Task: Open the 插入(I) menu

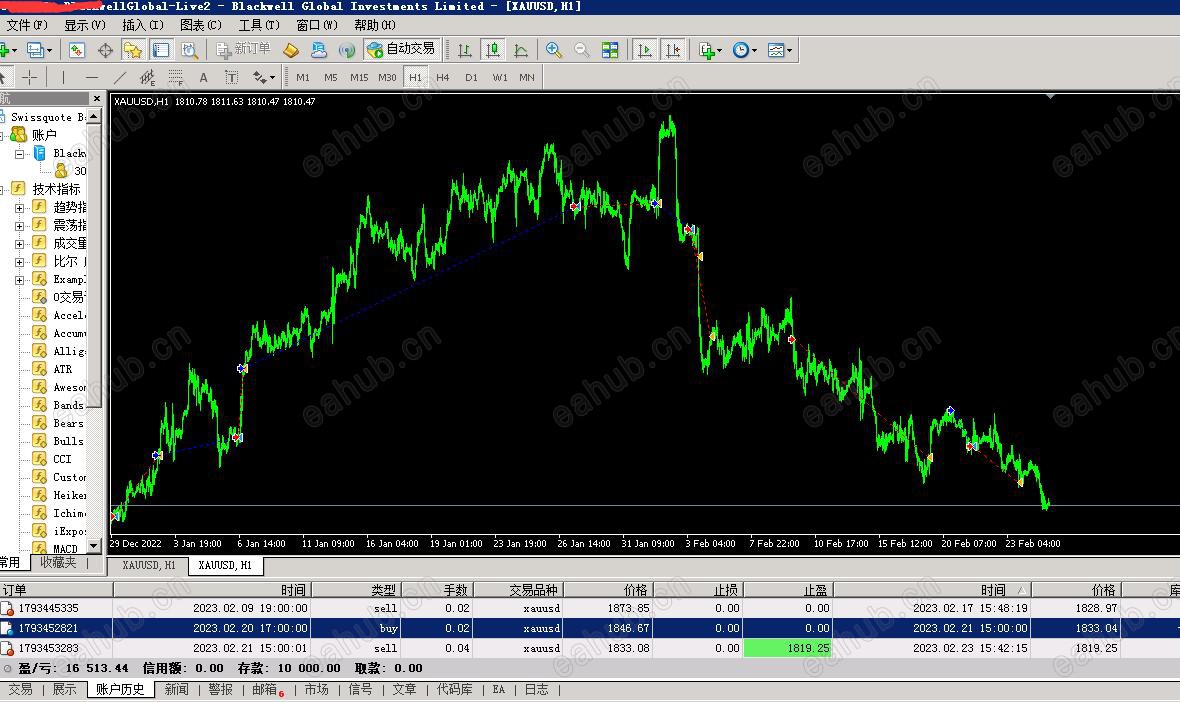Action: click(142, 25)
